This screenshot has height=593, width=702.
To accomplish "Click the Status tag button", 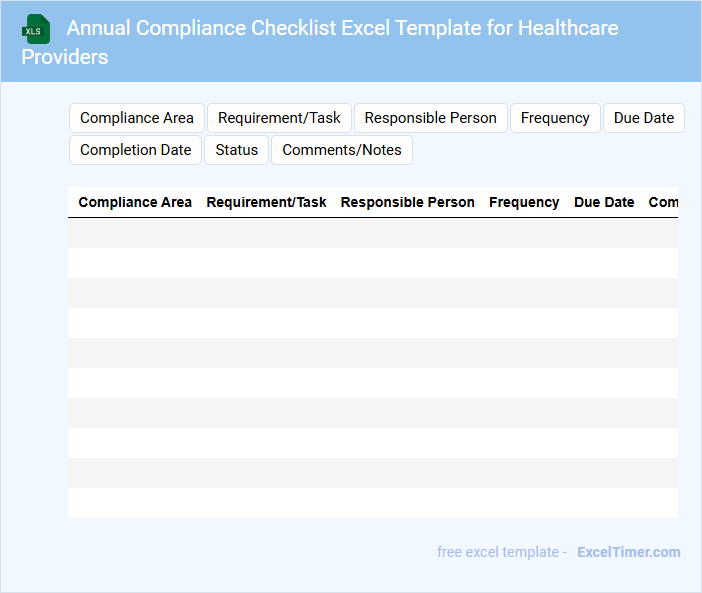I will (237, 150).
